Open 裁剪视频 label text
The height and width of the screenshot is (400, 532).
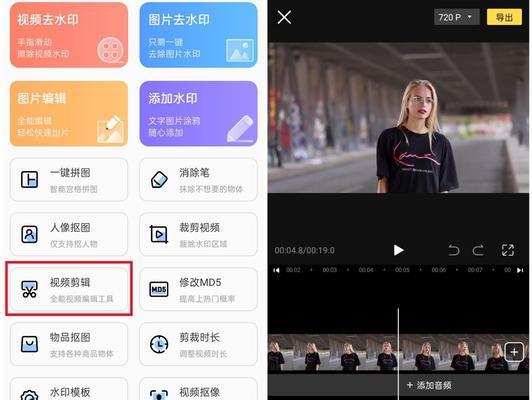pos(200,227)
